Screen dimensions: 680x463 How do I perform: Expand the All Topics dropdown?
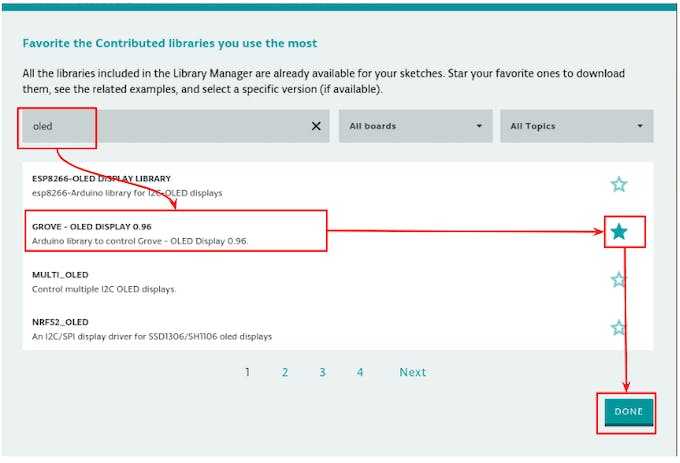click(575, 126)
